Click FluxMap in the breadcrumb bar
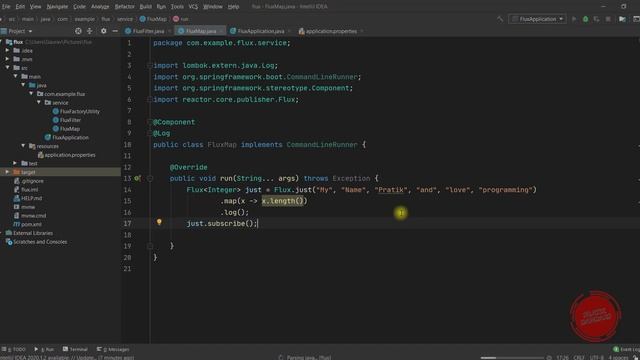Viewport: 640px width, 360px height. click(x=153, y=19)
